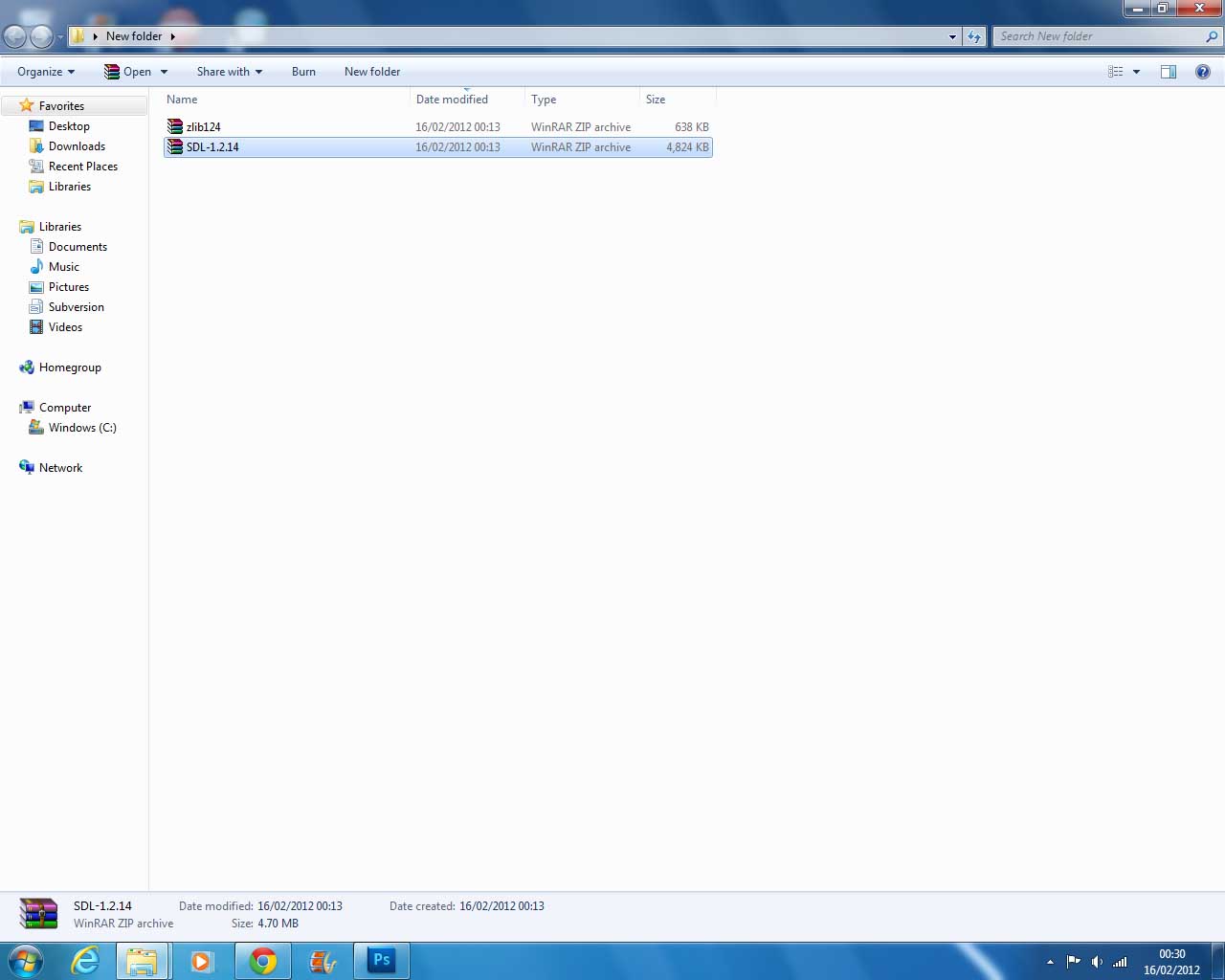This screenshot has height=980, width=1225.
Task: Click the zlib124 WinRAR archive icon
Action: [174, 127]
